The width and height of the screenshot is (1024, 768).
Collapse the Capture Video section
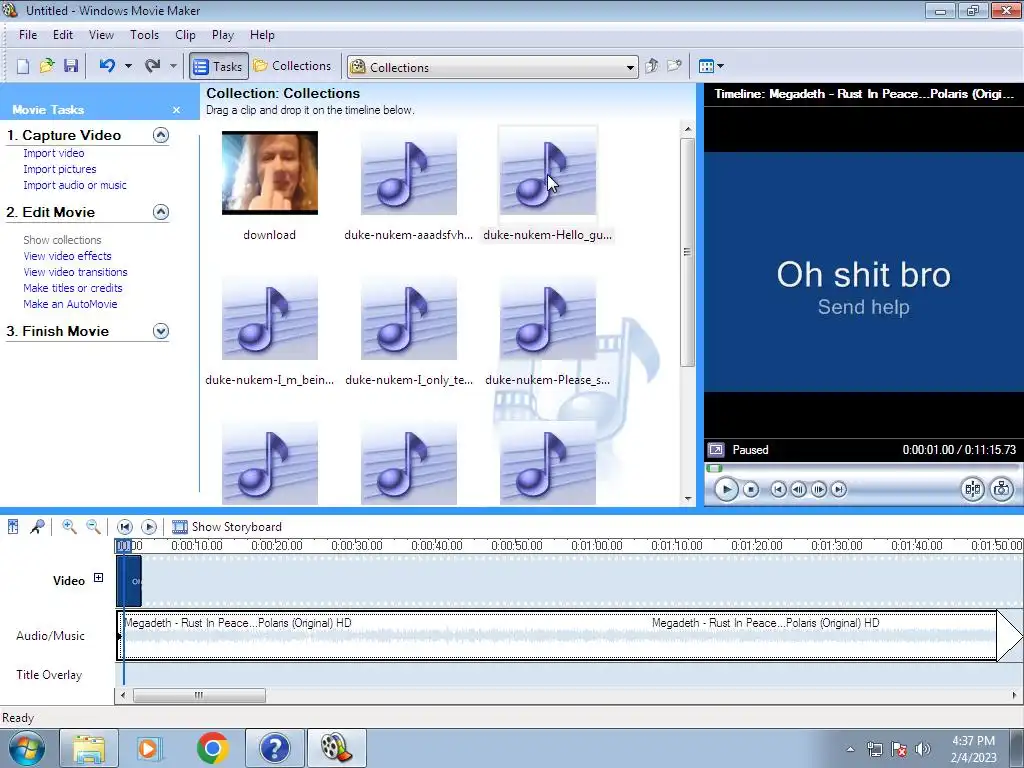[161, 135]
